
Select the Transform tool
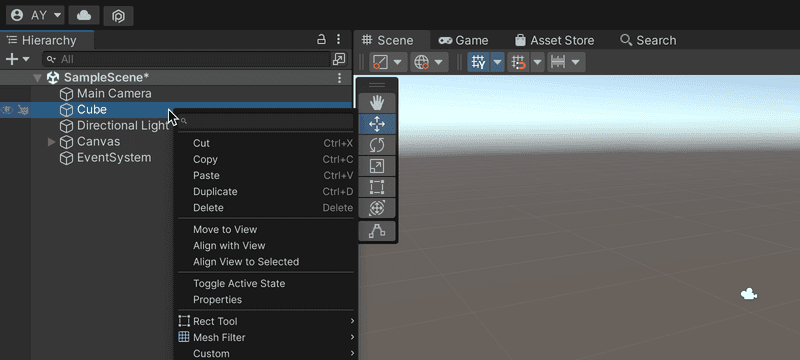tap(377, 208)
